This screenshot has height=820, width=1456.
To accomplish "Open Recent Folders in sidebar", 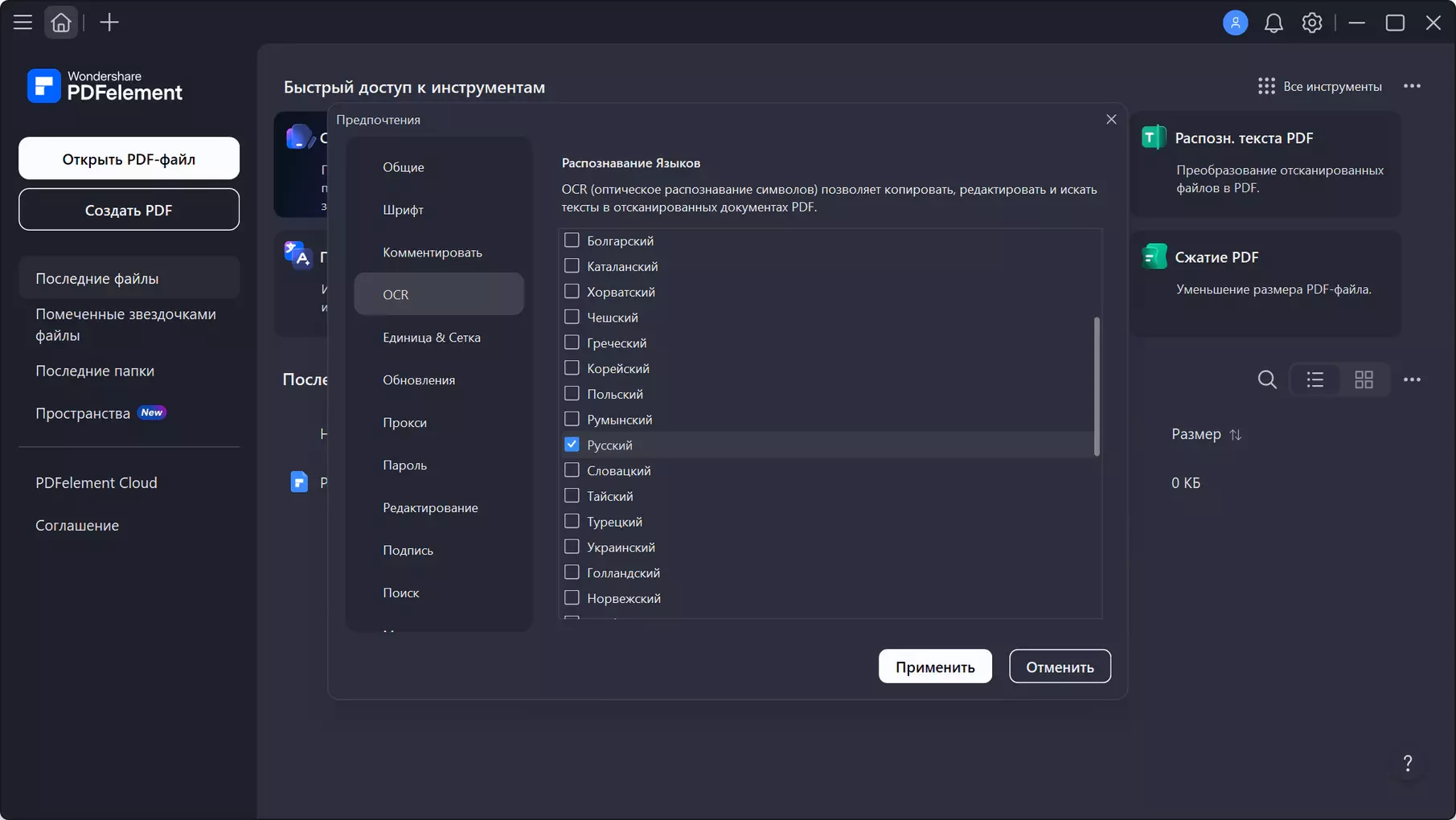I will [x=129, y=371].
